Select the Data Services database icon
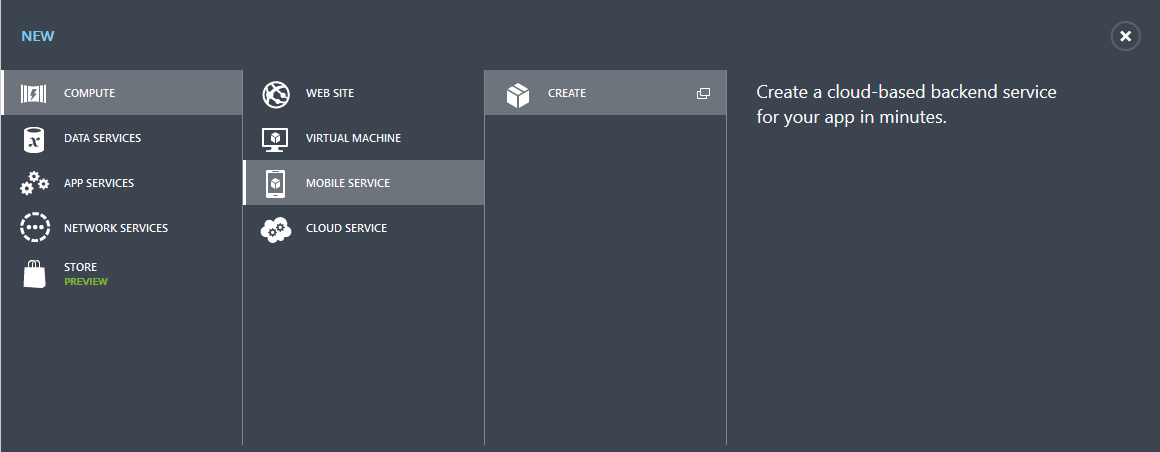Viewport: 1160px width, 452px height. (x=33, y=139)
